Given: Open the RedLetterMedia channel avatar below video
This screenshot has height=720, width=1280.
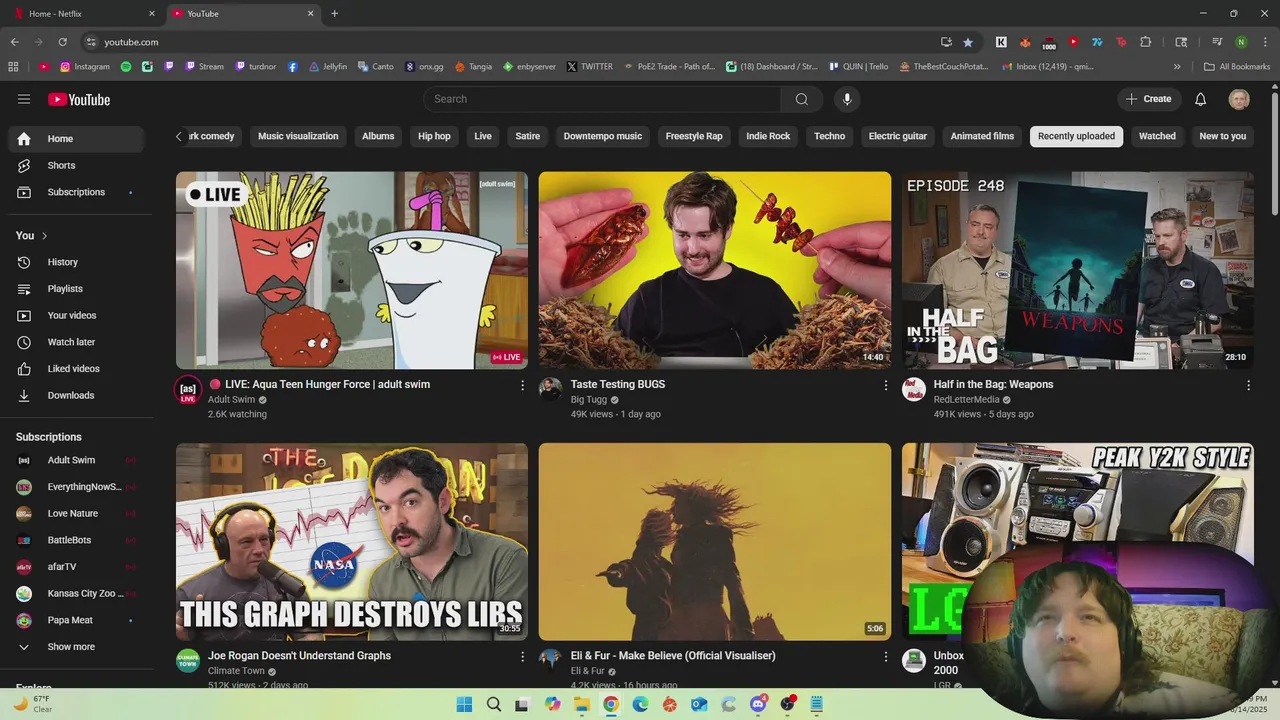Looking at the screenshot, I should 914,390.
